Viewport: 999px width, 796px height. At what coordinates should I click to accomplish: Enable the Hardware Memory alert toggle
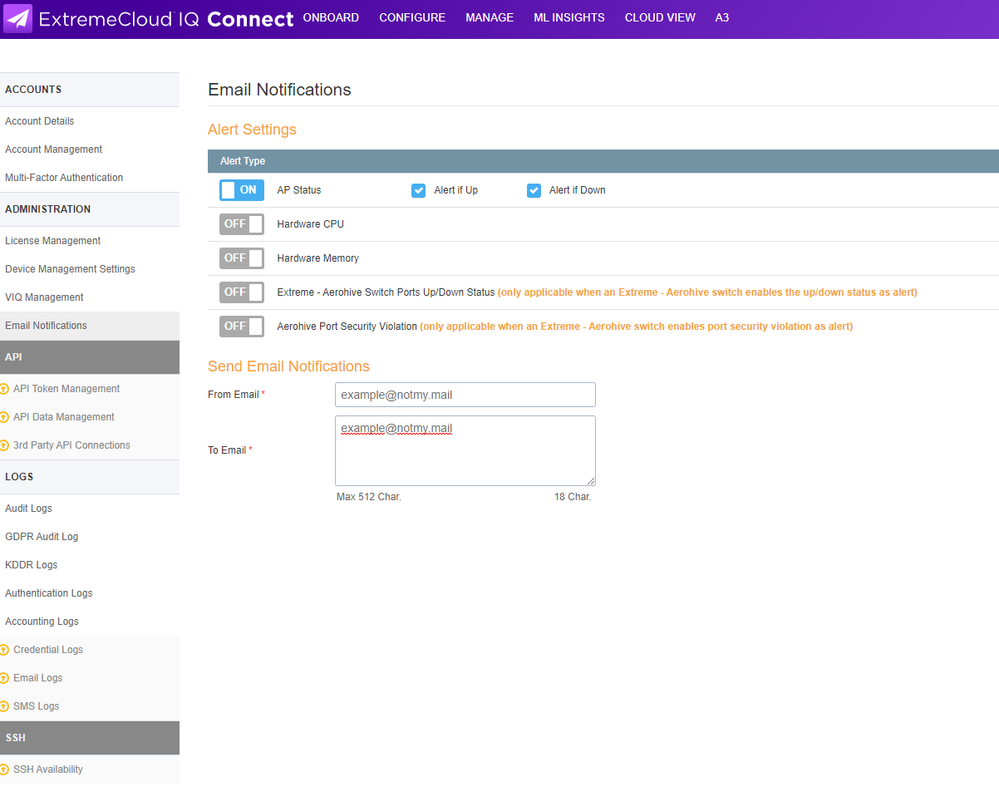click(241, 258)
